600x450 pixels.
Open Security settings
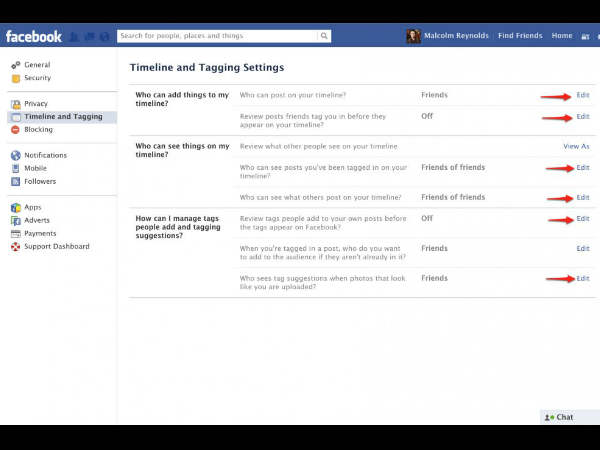coord(38,78)
